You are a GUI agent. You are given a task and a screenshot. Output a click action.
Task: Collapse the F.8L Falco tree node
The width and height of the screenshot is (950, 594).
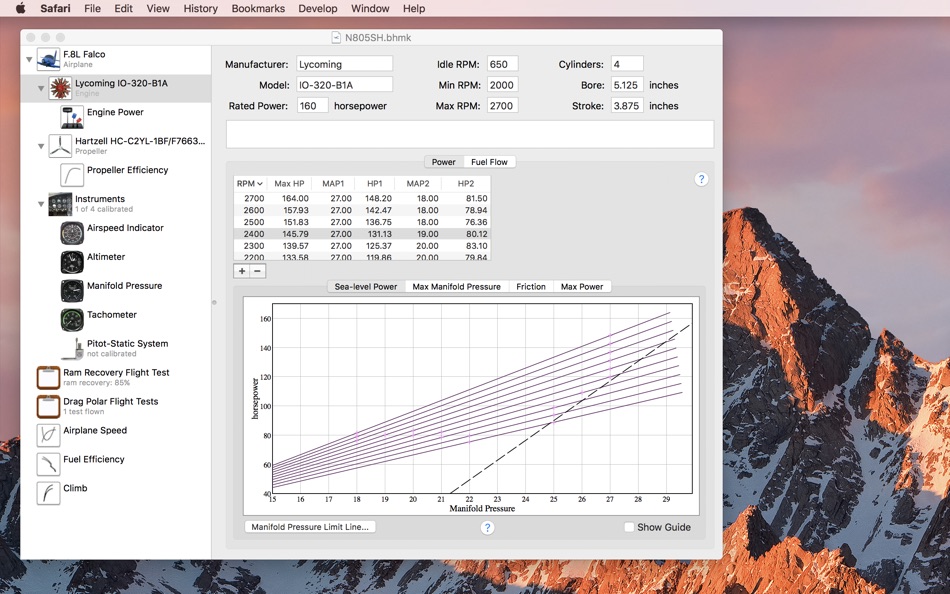click(28, 59)
